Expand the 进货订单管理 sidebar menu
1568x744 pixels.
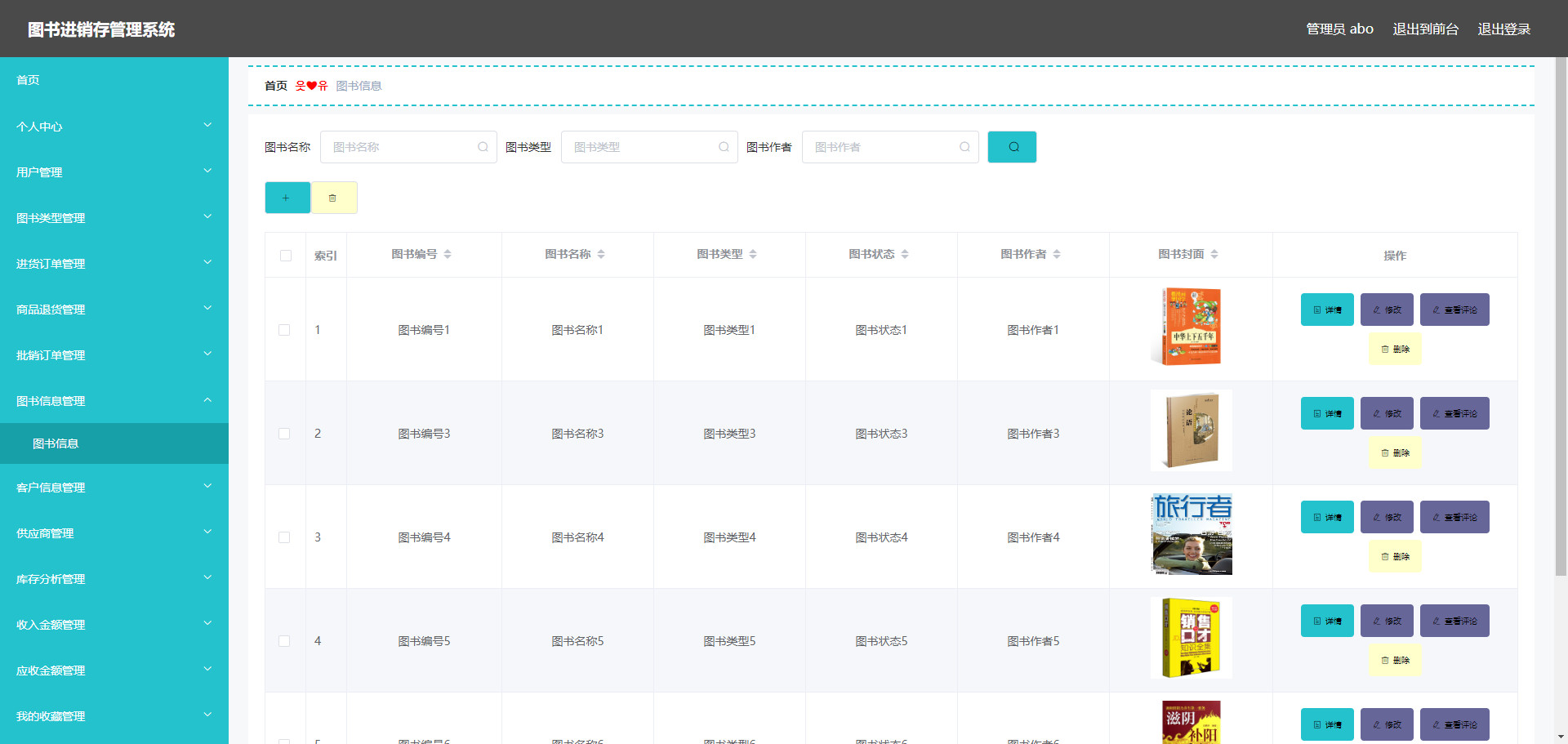tap(114, 264)
